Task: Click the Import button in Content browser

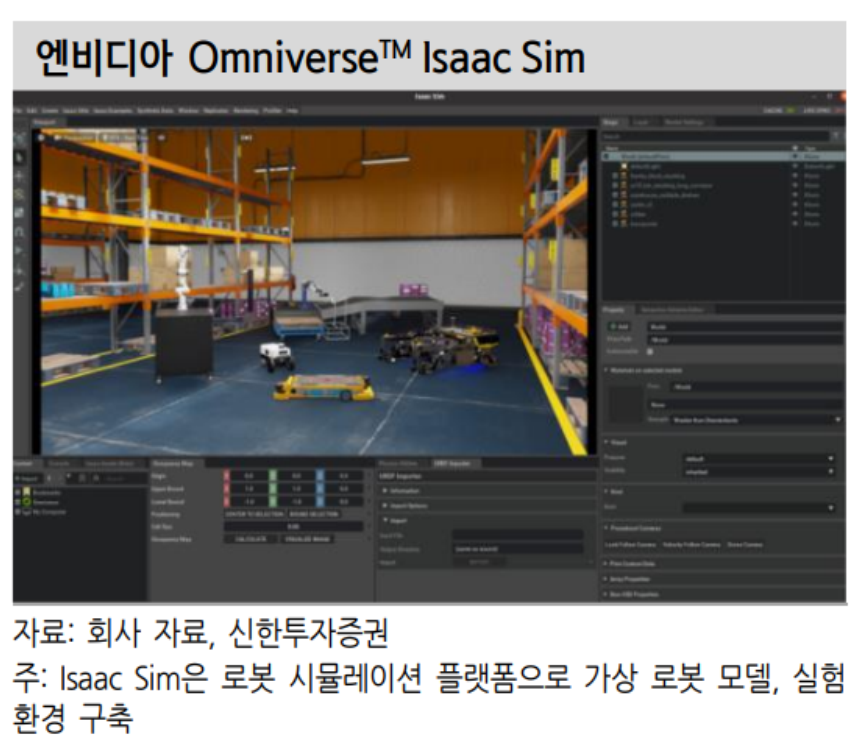Action: pos(27,479)
